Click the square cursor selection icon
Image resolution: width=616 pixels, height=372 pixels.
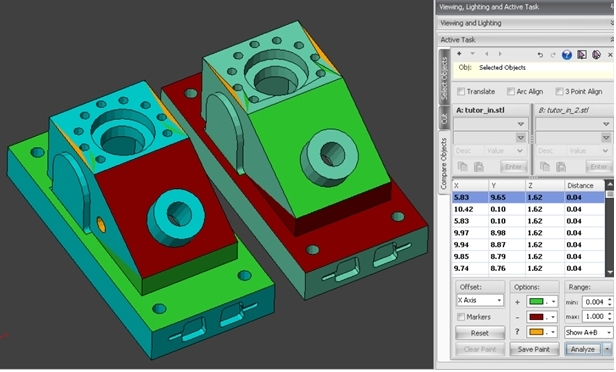[581, 55]
